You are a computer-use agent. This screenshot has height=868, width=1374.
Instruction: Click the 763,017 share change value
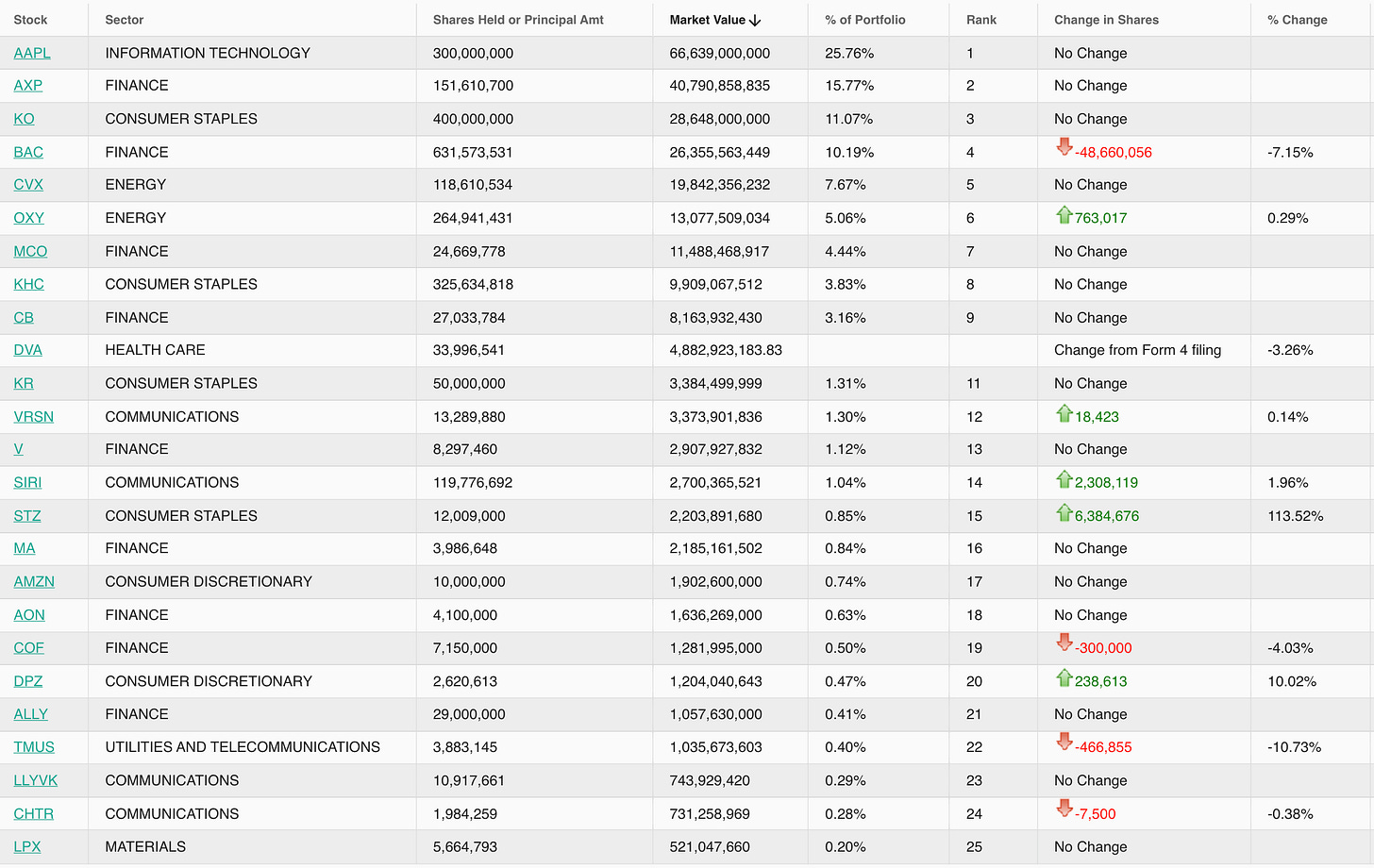pos(1101,218)
